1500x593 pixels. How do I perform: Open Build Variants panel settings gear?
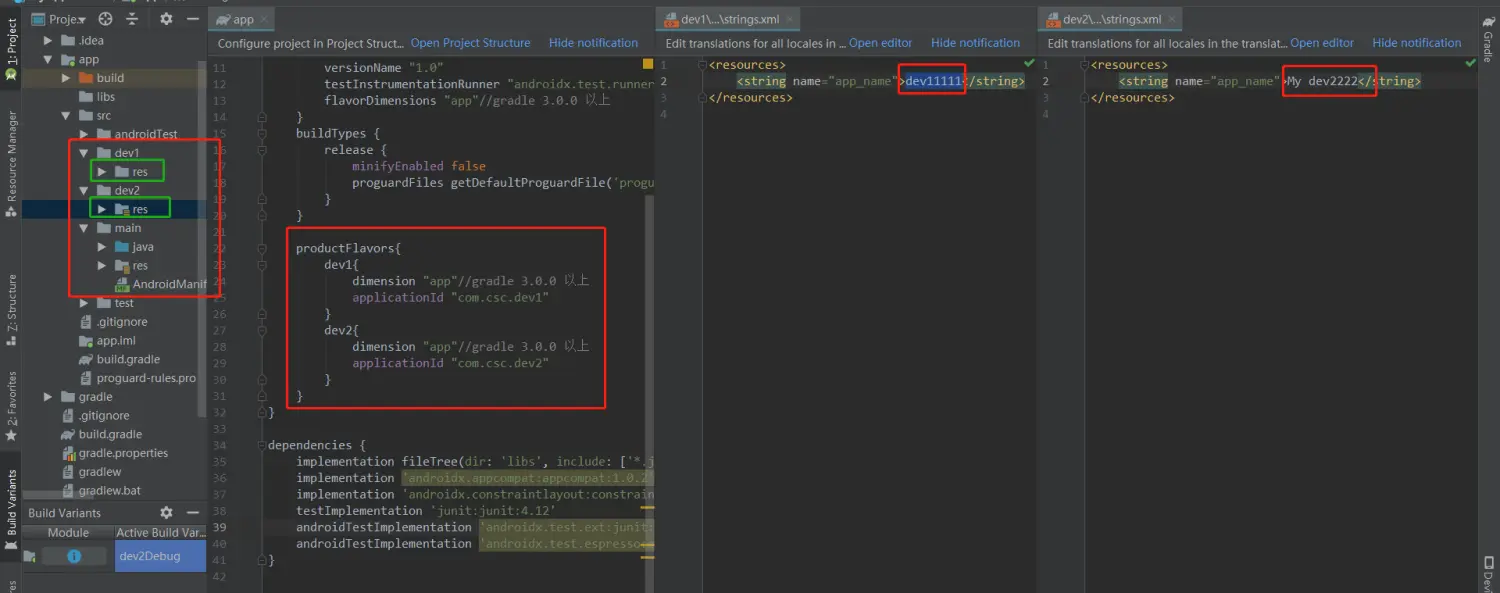tap(166, 513)
